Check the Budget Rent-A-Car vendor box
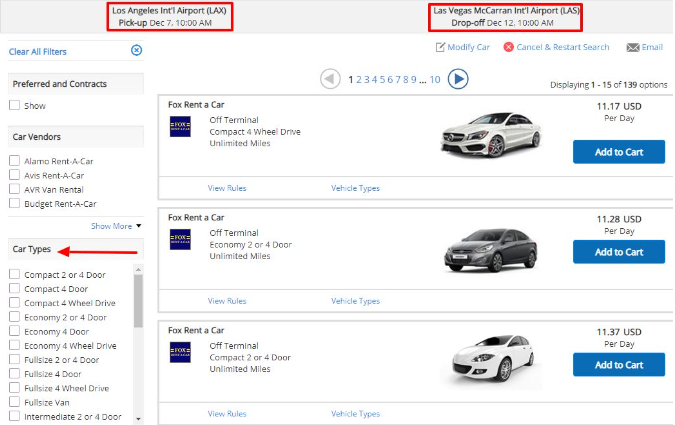This screenshot has width=675, height=425. coord(14,203)
